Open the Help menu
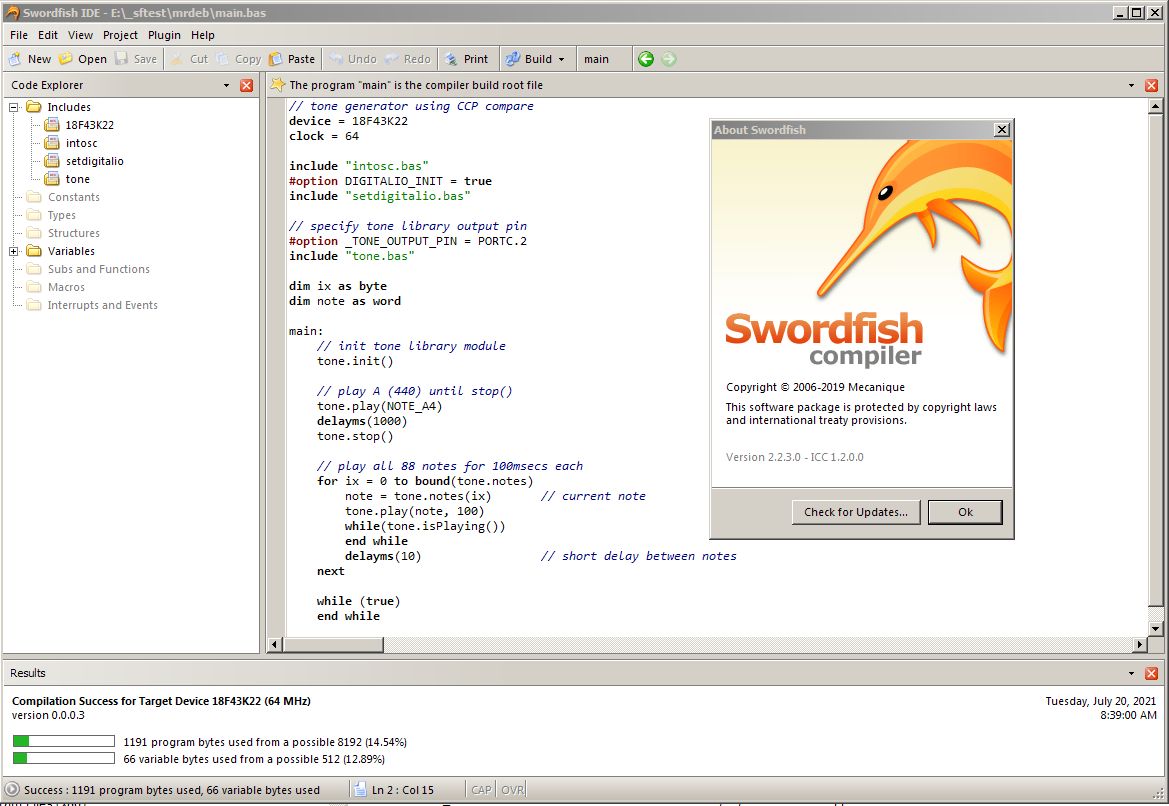Viewport: 1169px width, 806px height. (203, 35)
